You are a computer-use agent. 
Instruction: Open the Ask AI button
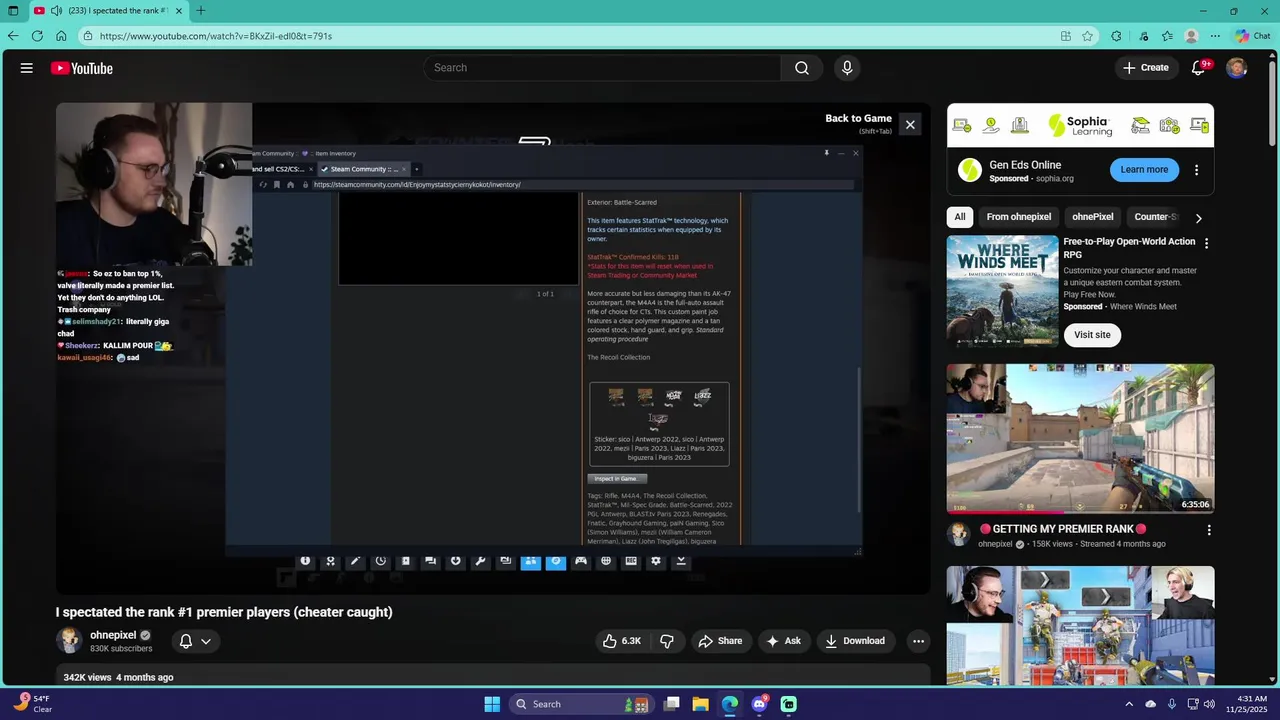(x=783, y=641)
